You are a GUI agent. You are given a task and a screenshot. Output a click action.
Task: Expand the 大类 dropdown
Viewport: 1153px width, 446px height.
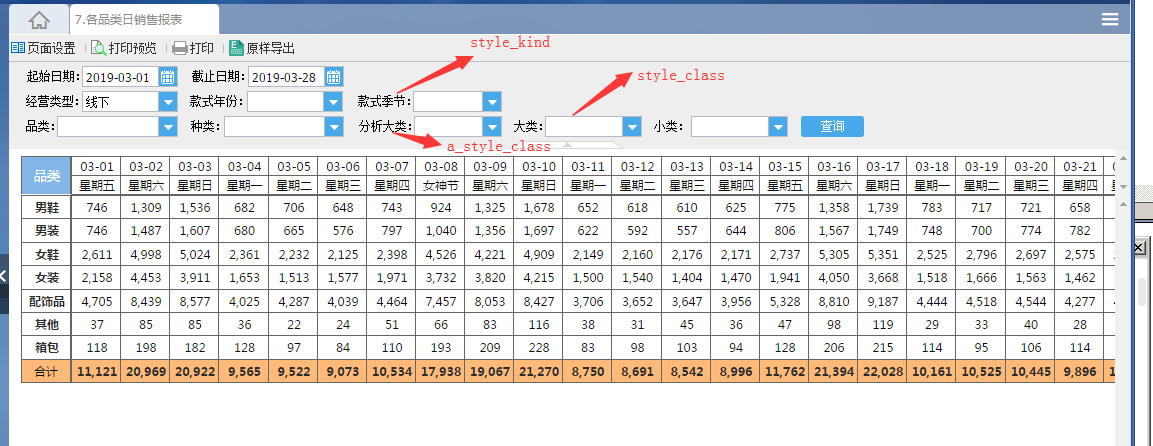[x=632, y=126]
